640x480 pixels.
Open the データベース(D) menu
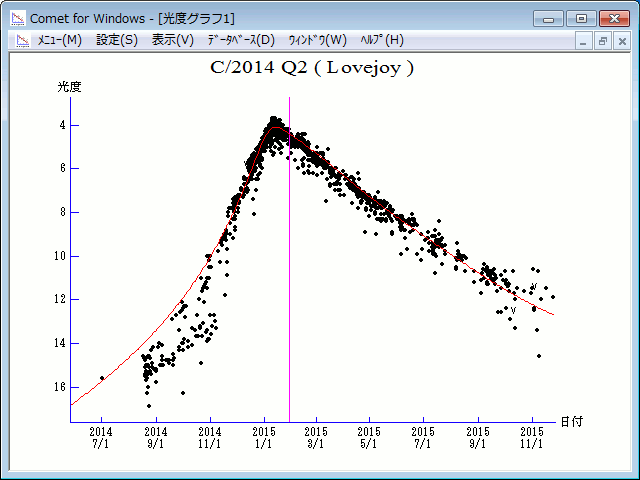coord(241,40)
